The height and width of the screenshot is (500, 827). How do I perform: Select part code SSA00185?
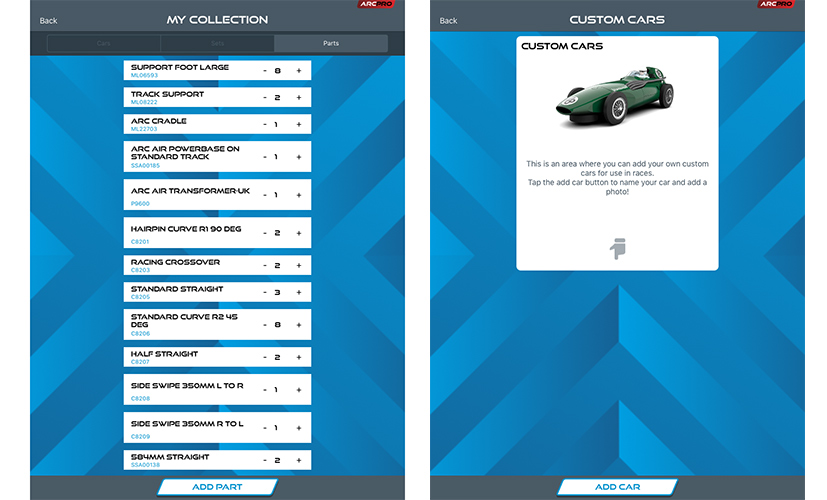[145, 166]
